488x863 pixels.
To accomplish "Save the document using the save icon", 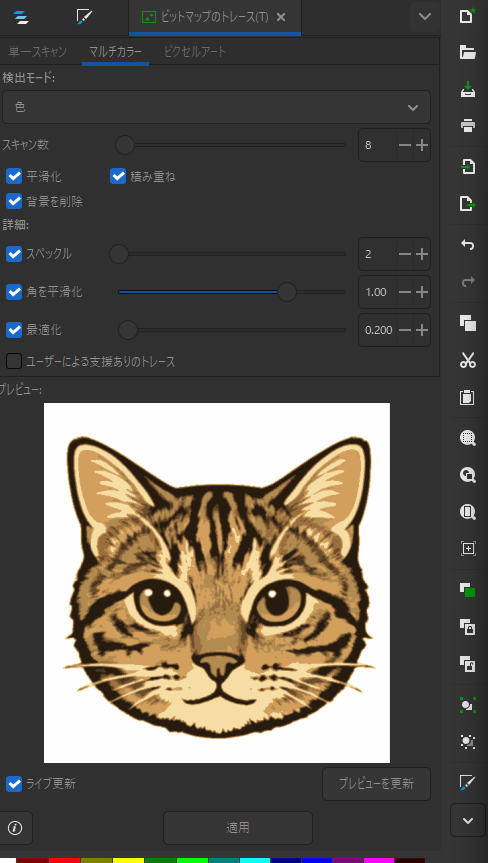I will [467, 90].
